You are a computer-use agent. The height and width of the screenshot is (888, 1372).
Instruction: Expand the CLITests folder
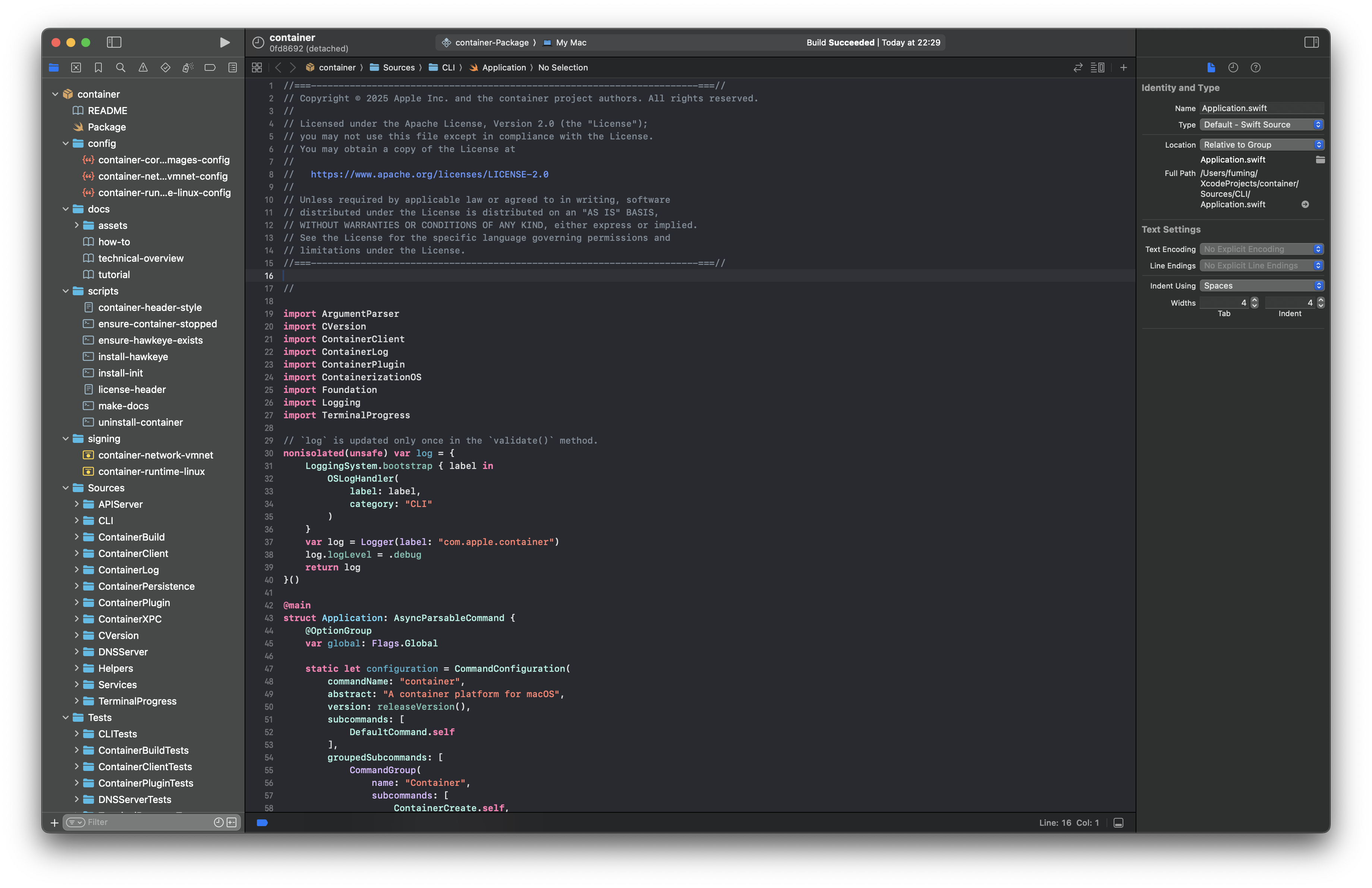[x=76, y=734]
